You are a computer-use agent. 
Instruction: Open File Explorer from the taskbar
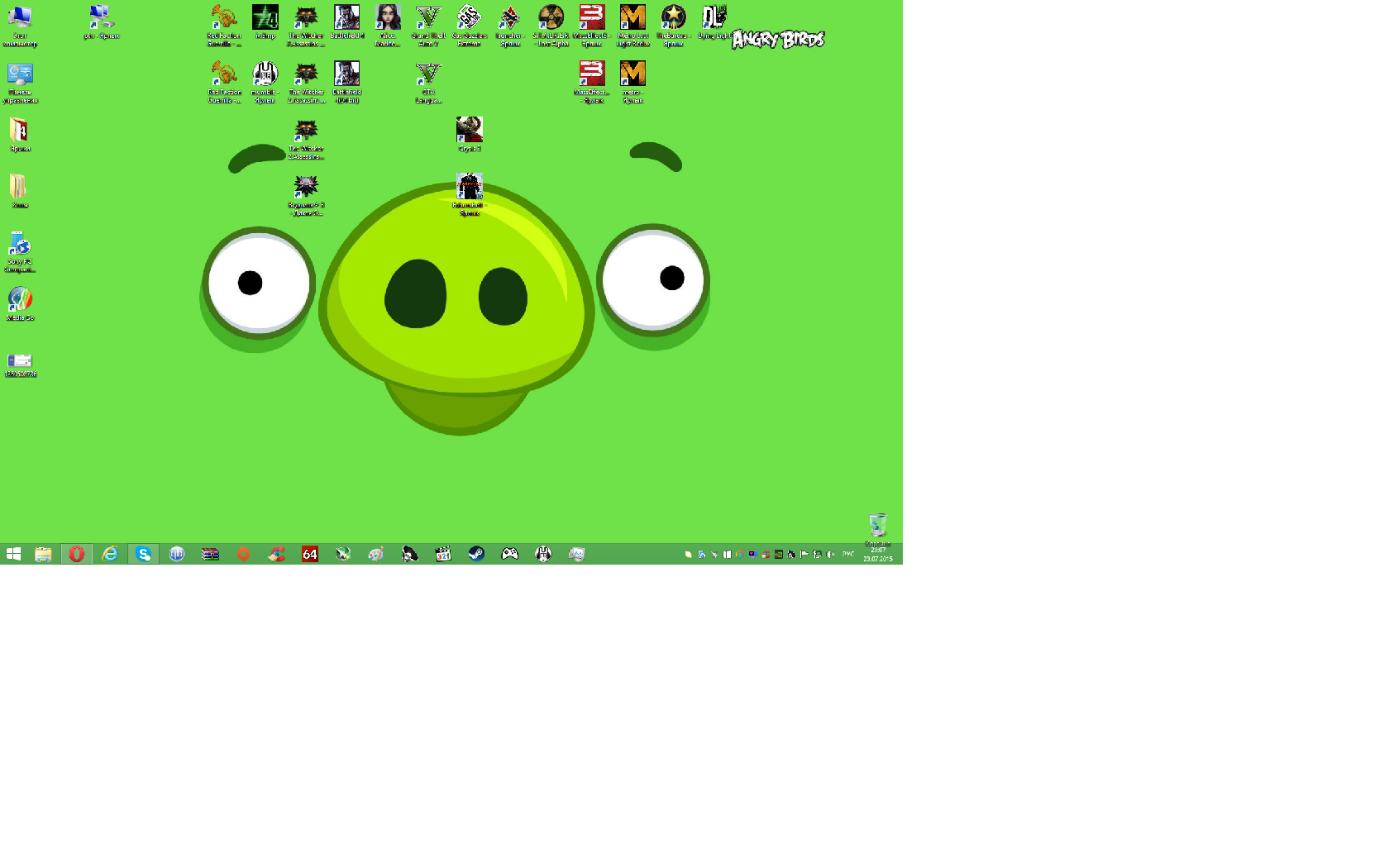click(x=43, y=554)
